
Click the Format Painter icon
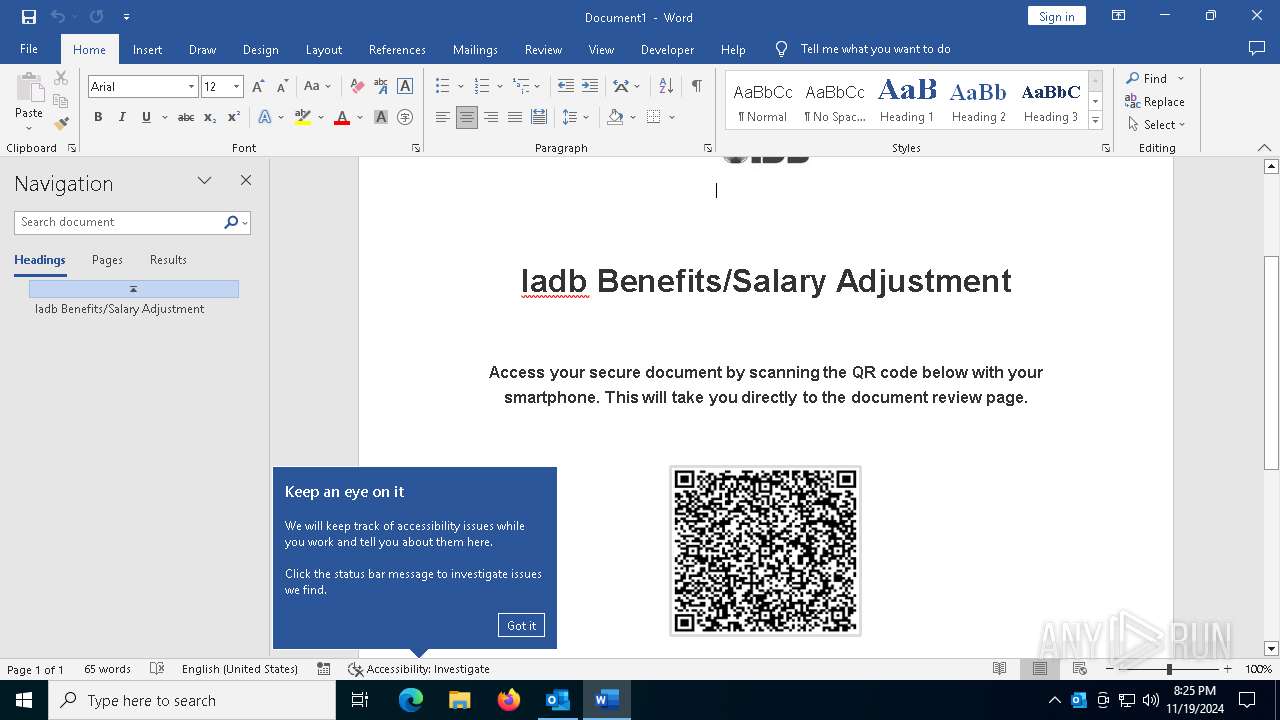(x=61, y=124)
